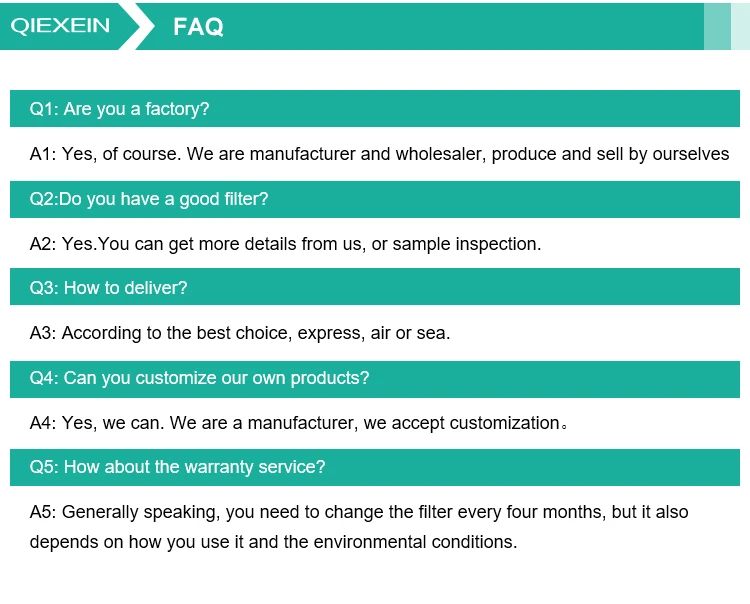The image size is (750, 604).
Task: Click the A2 answer about sample inspection
Action: coord(285,244)
